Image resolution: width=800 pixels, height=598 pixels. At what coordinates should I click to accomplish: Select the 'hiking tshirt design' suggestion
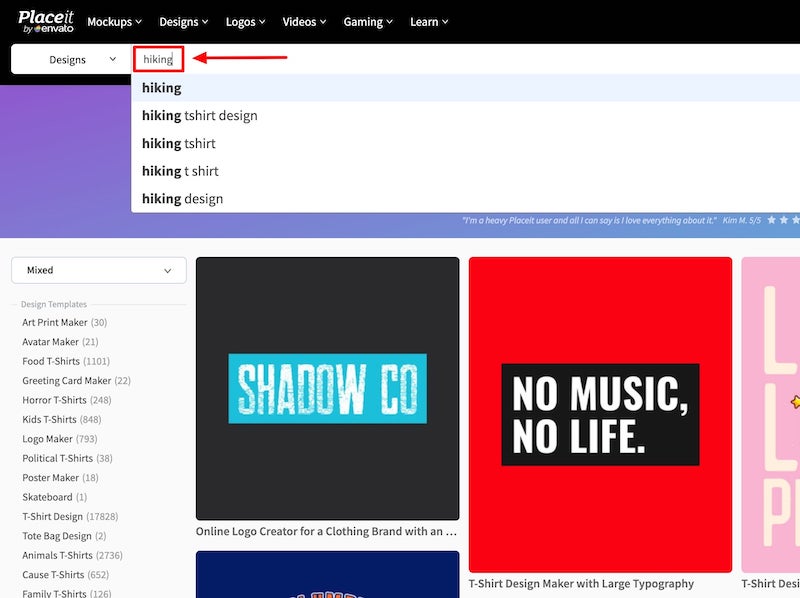(x=200, y=116)
